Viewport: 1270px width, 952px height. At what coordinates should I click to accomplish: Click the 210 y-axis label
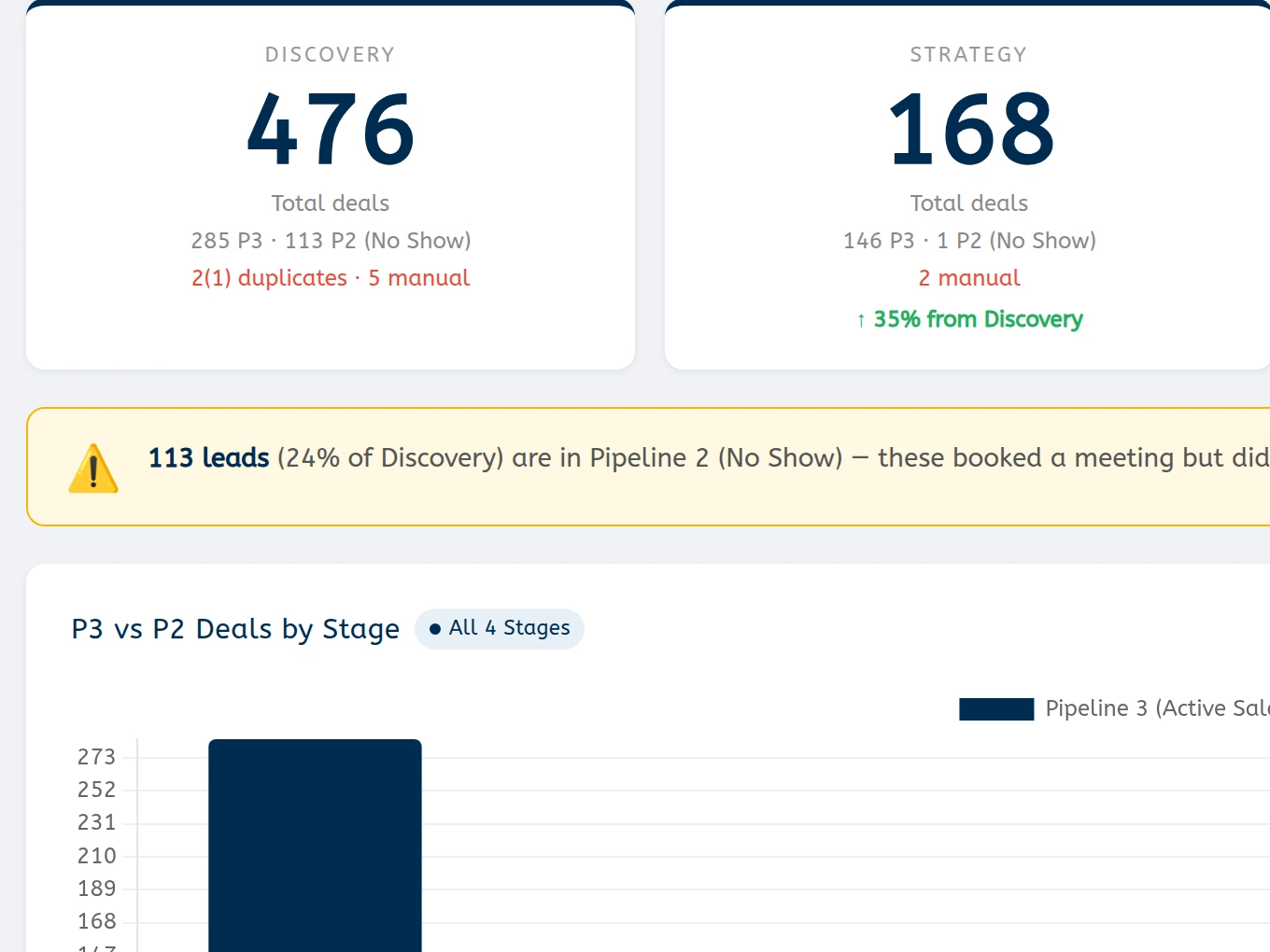tap(97, 856)
